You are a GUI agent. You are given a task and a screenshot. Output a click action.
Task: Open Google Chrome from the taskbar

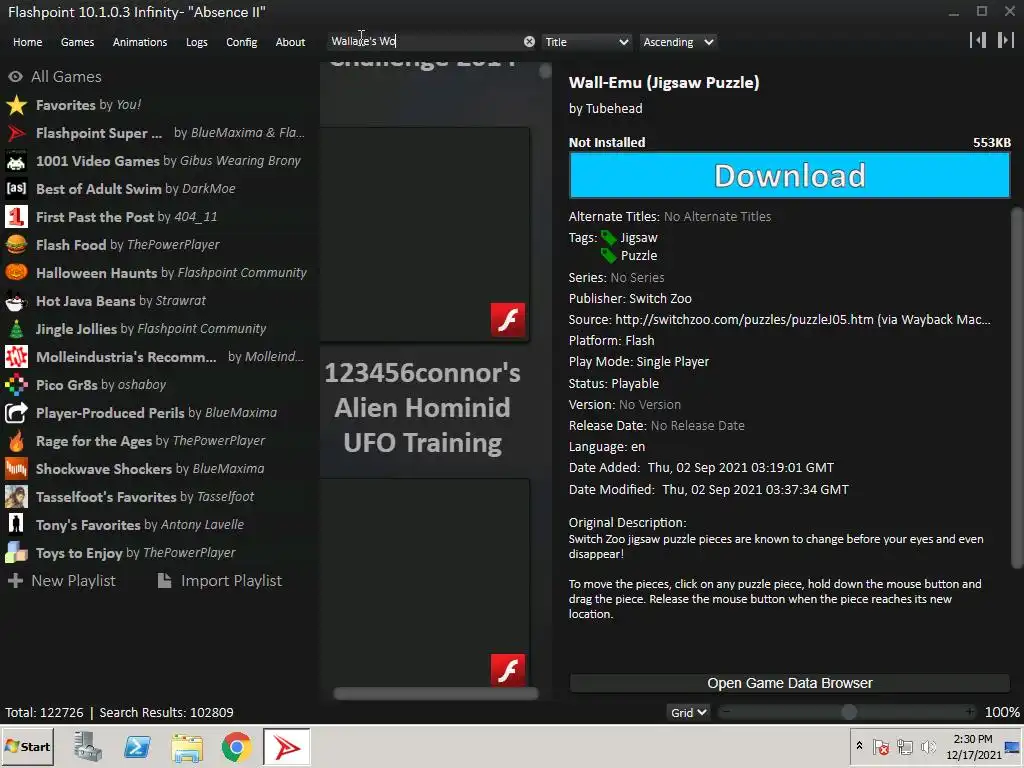236,746
